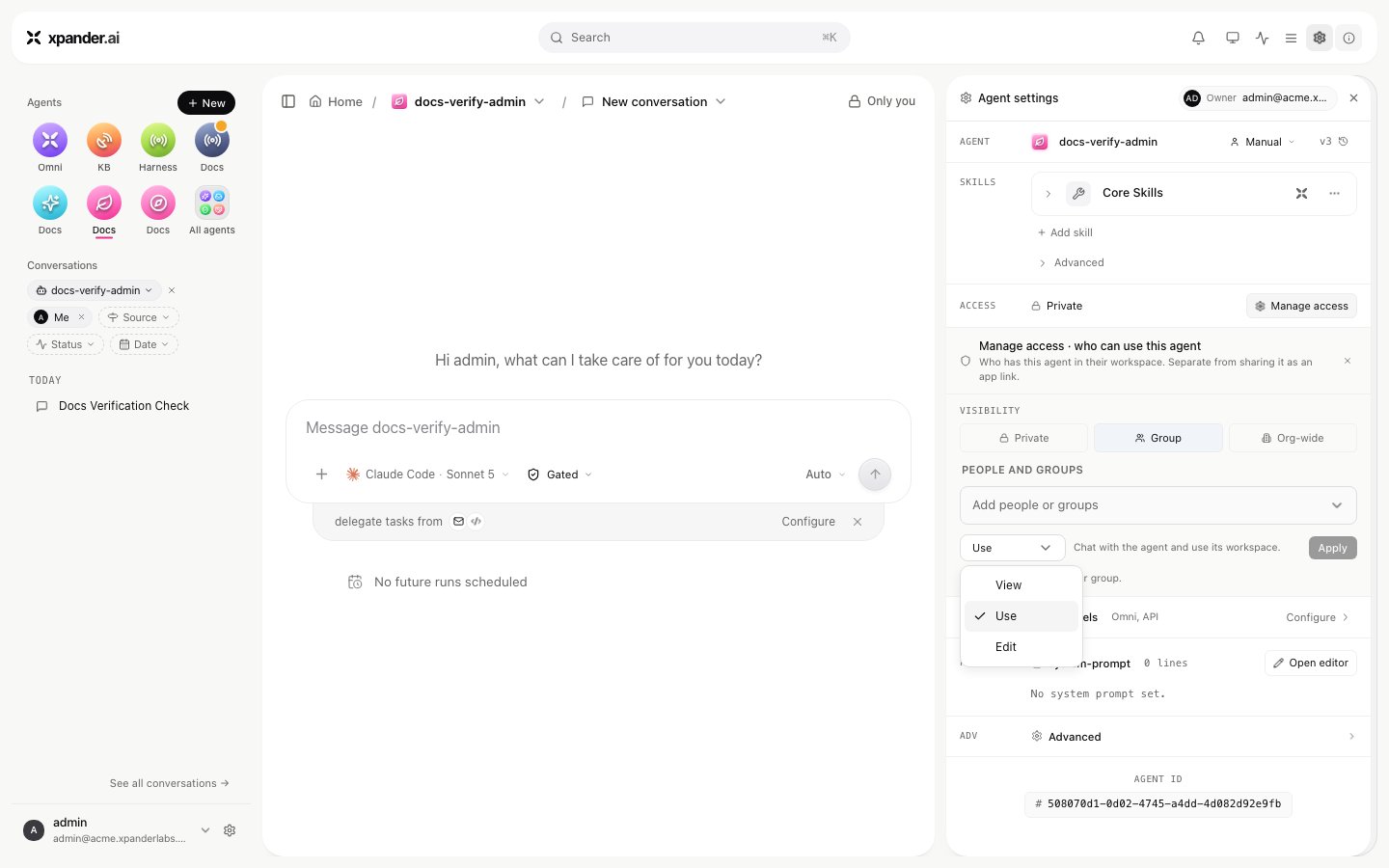
Task: Open See all conversations link
Action: [170, 783]
